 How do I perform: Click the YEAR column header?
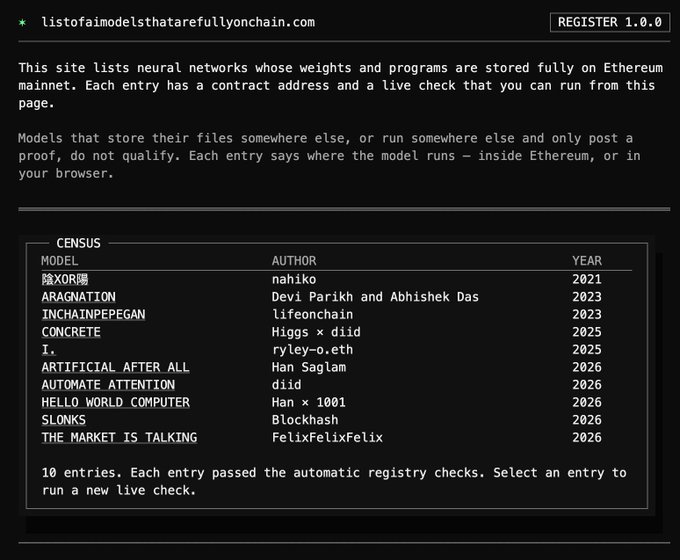point(587,261)
